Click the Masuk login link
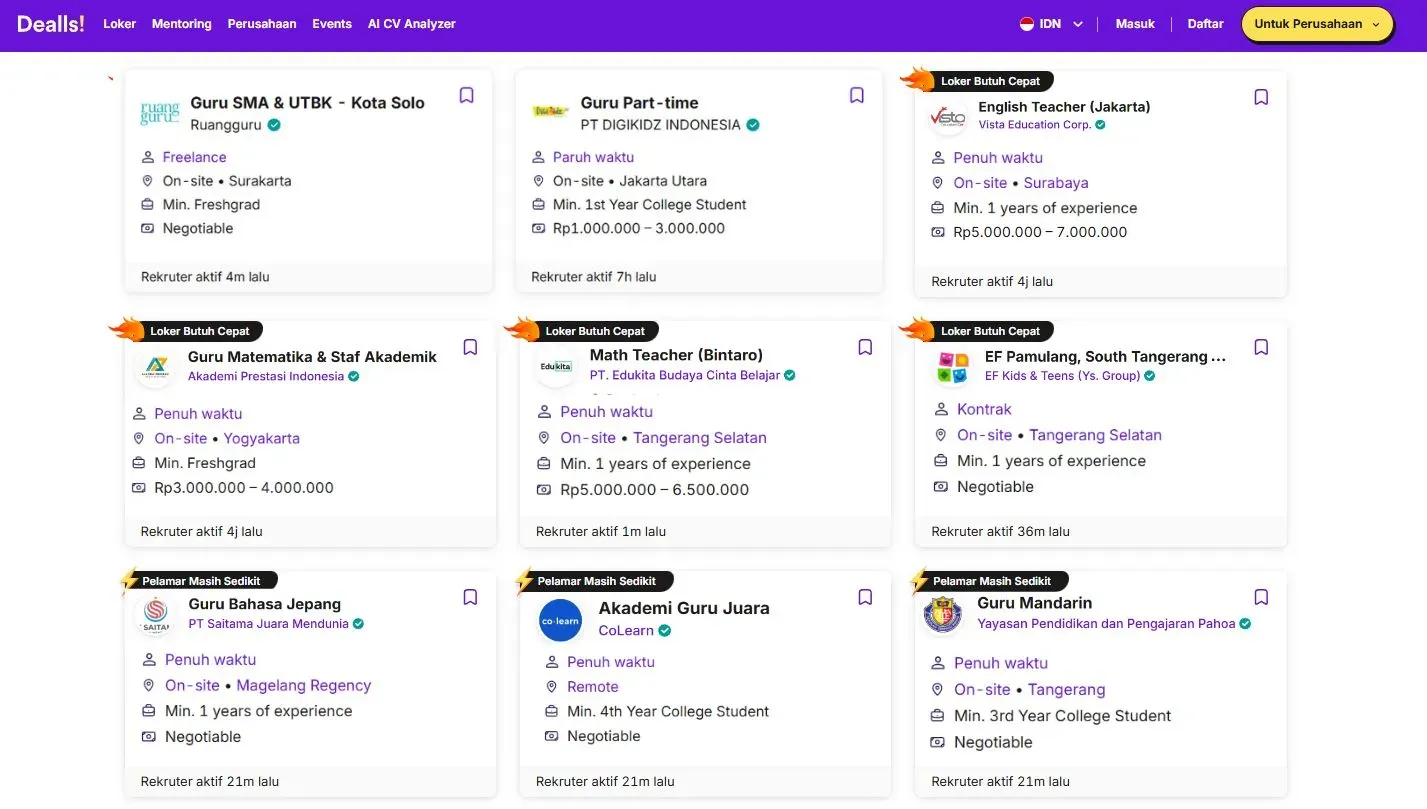 (x=1135, y=24)
